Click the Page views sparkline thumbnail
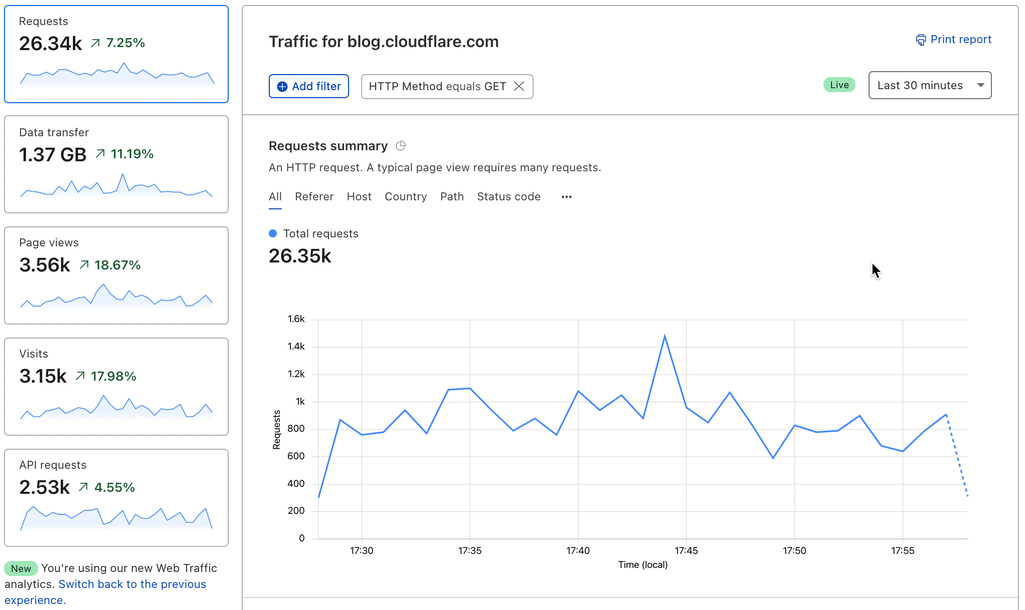This screenshot has width=1025, height=610. (x=117, y=296)
